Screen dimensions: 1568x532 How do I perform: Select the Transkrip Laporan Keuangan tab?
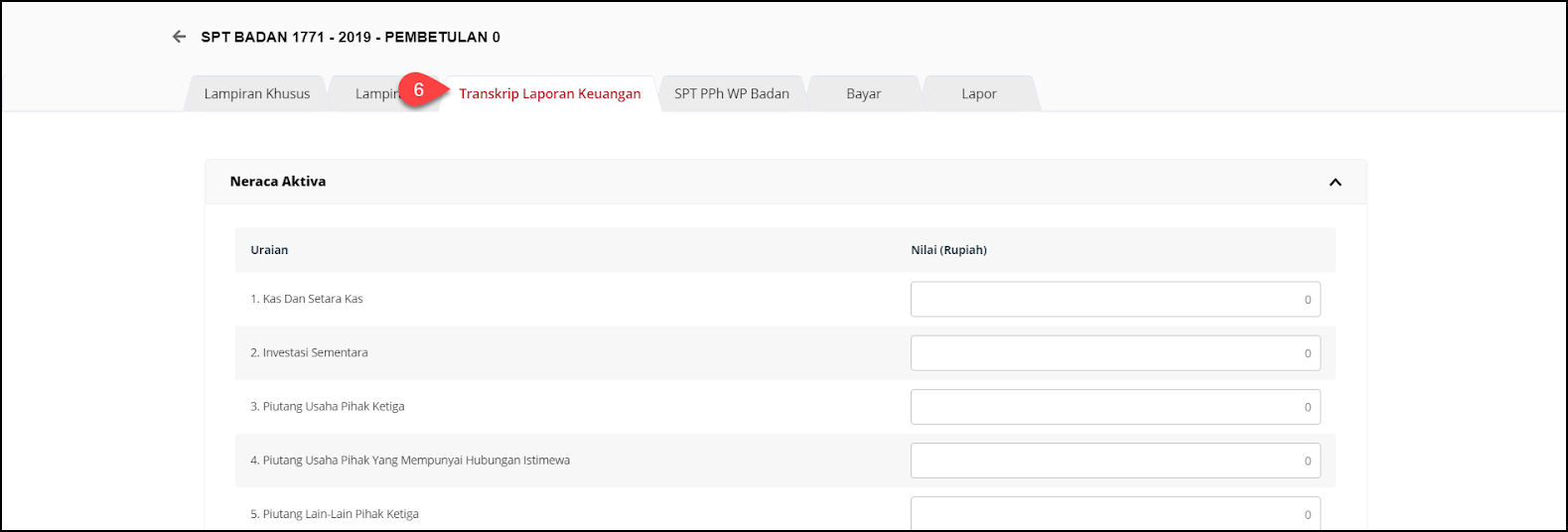(549, 94)
